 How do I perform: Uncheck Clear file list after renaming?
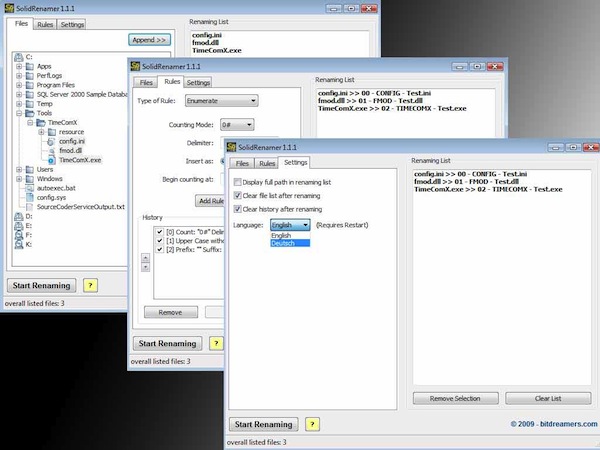tap(237, 196)
